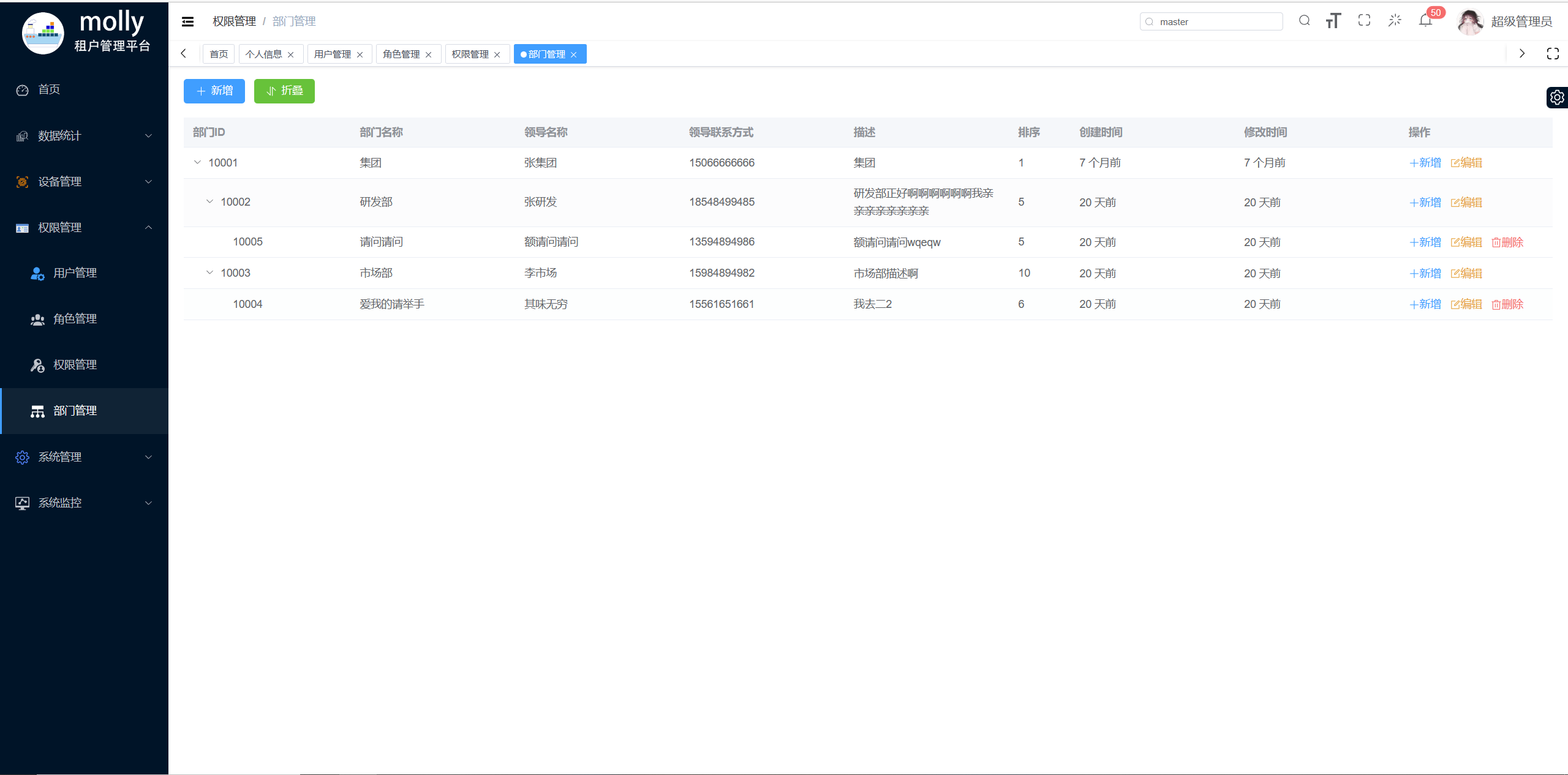Open settings gear on right edge
The height and width of the screenshot is (775, 1568).
point(1557,97)
